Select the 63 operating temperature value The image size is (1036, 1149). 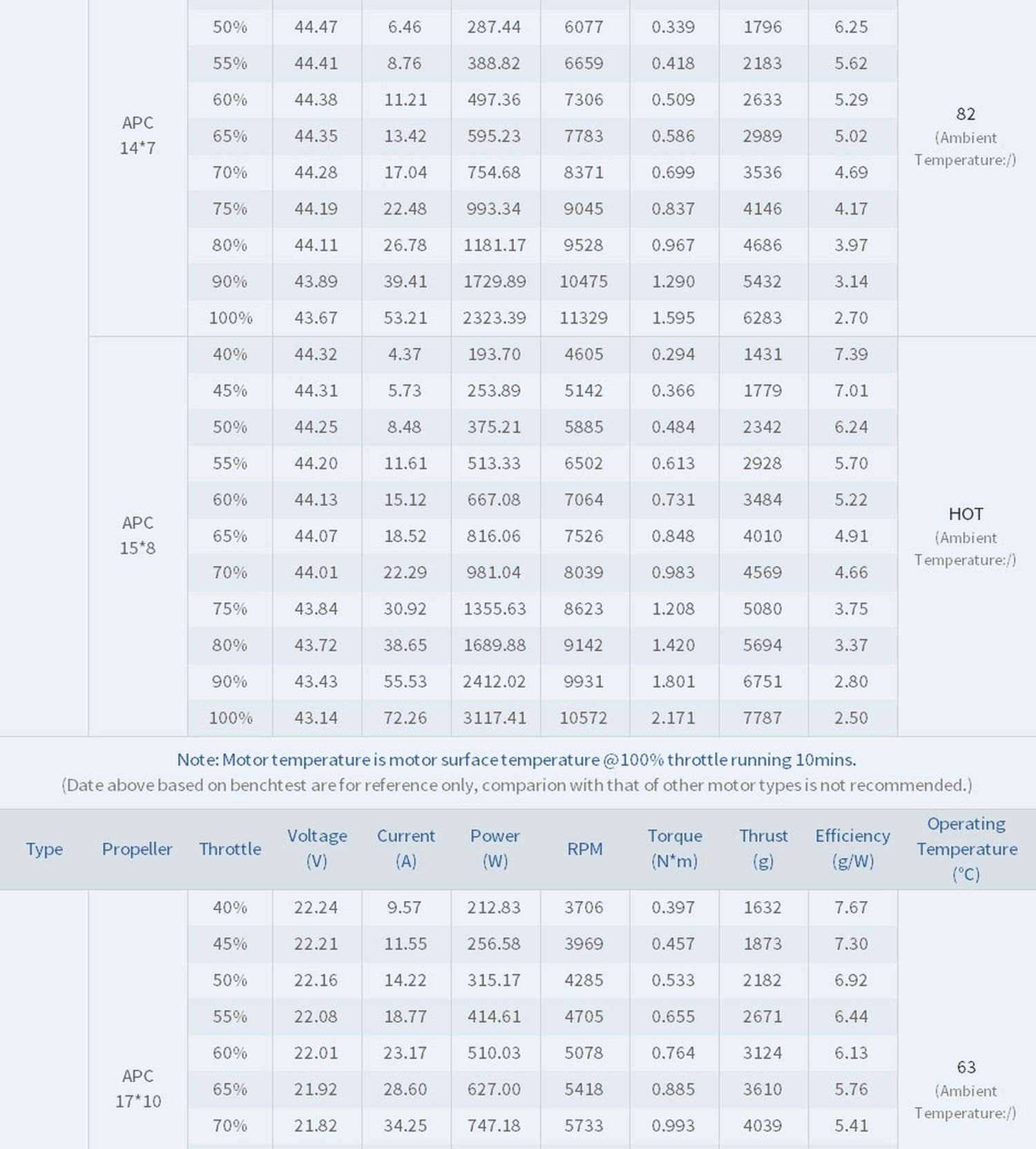pyautogui.click(x=966, y=1068)
